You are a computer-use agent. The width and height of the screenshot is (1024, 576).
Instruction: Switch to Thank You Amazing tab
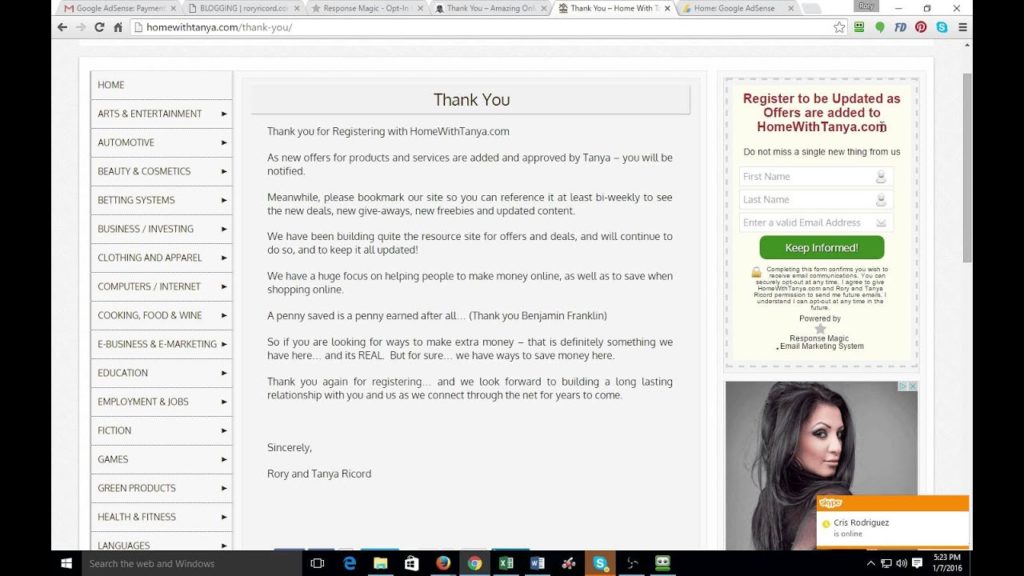490,8
